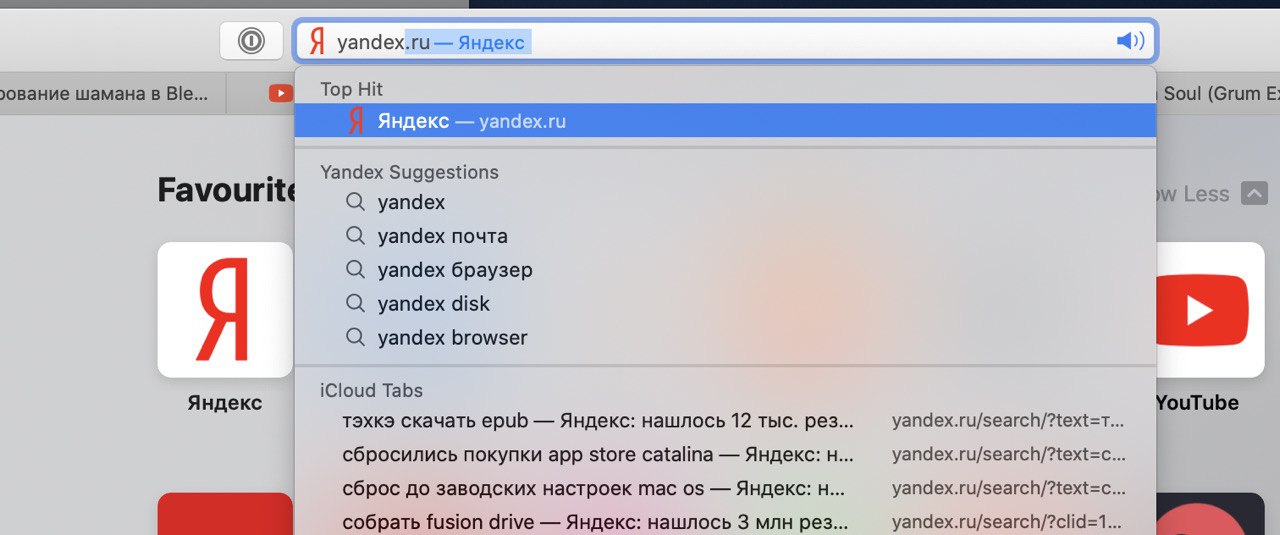Open the Яндекс favourite tile

tap(225, 310)
